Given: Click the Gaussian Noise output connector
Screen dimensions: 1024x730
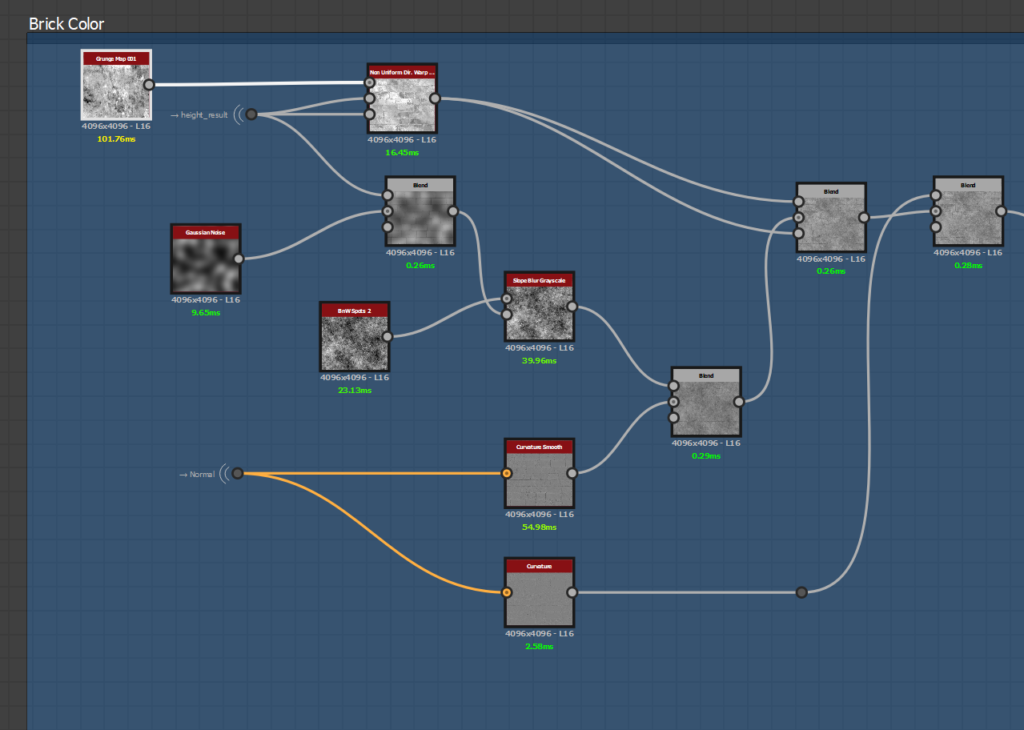Looking at the screenshot, I should point(238,259).
